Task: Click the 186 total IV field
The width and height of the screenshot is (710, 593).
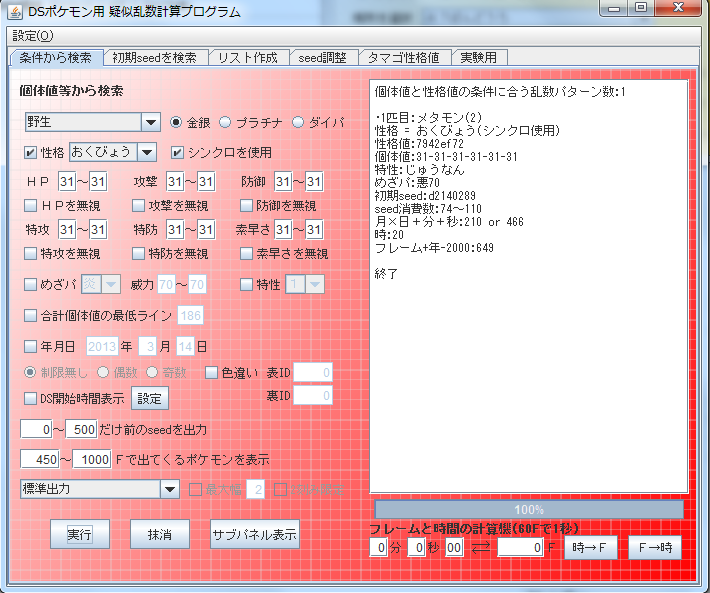Action: point(191,315)
